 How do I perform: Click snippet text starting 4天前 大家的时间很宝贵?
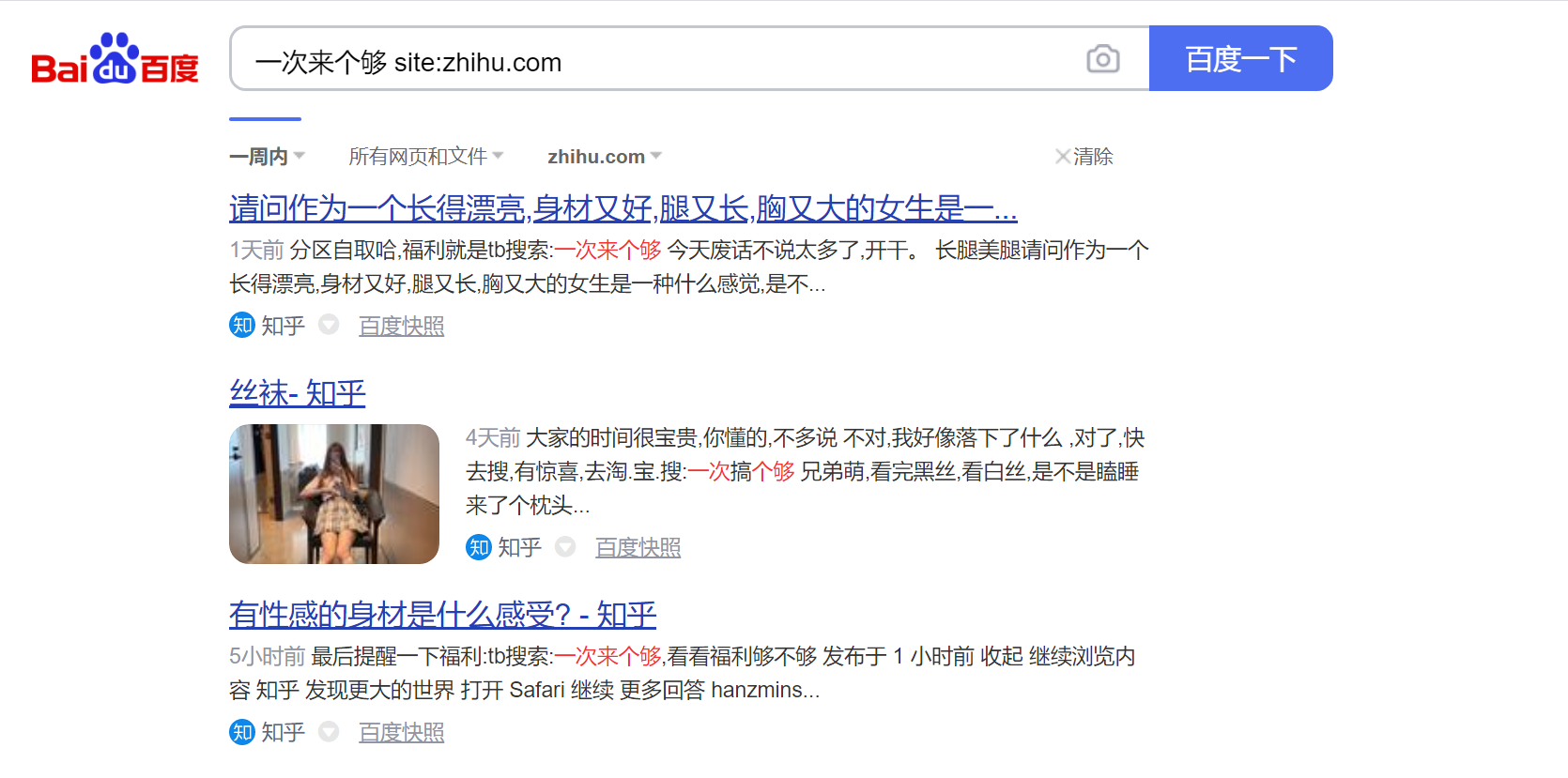[806, 471]
